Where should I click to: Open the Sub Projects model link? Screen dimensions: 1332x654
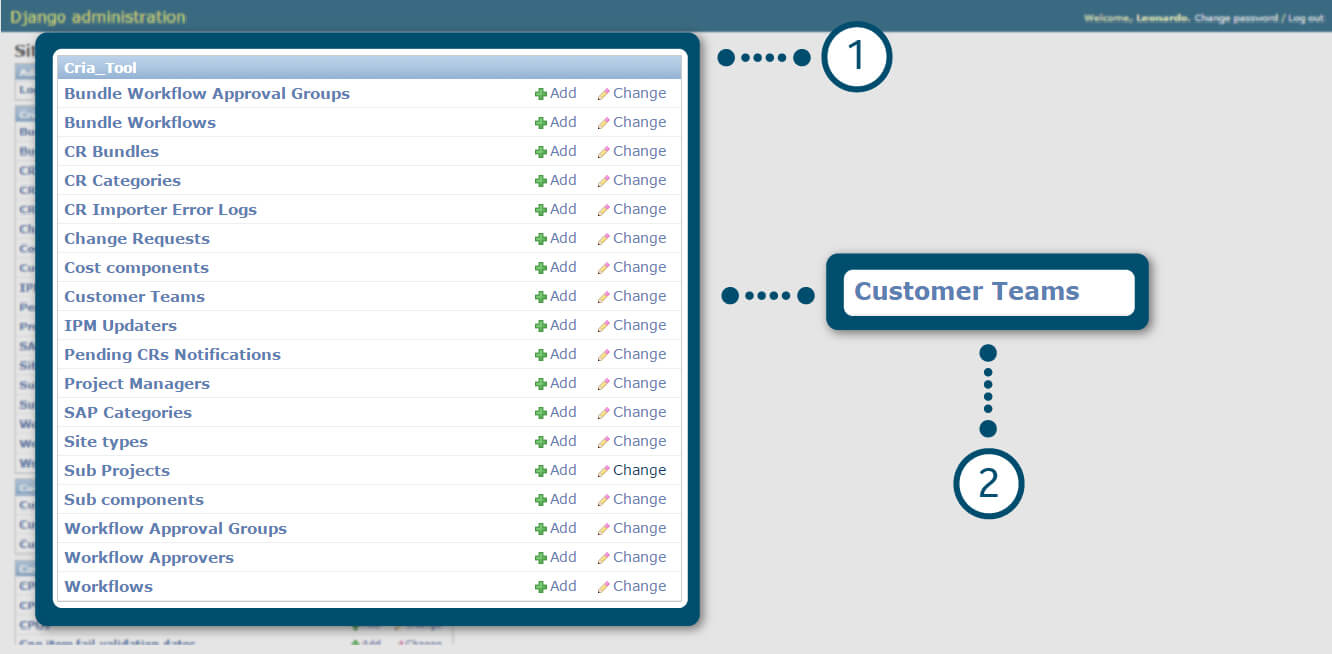pos(117,471)
